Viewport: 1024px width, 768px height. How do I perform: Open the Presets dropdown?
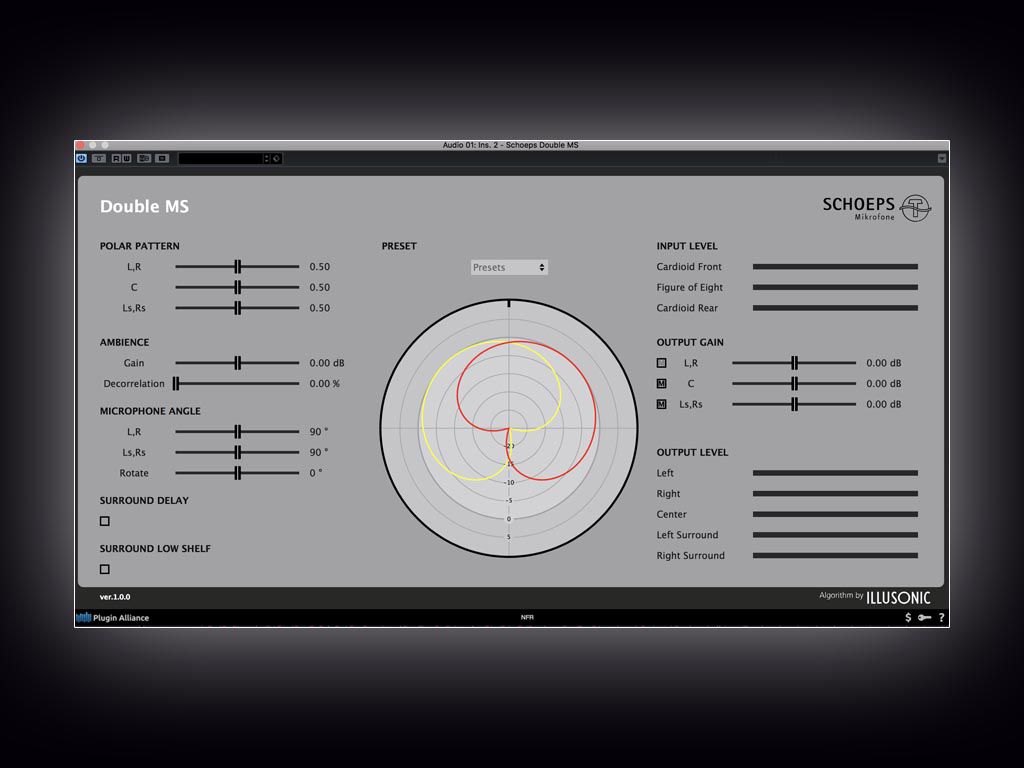[x=509, y=267]
